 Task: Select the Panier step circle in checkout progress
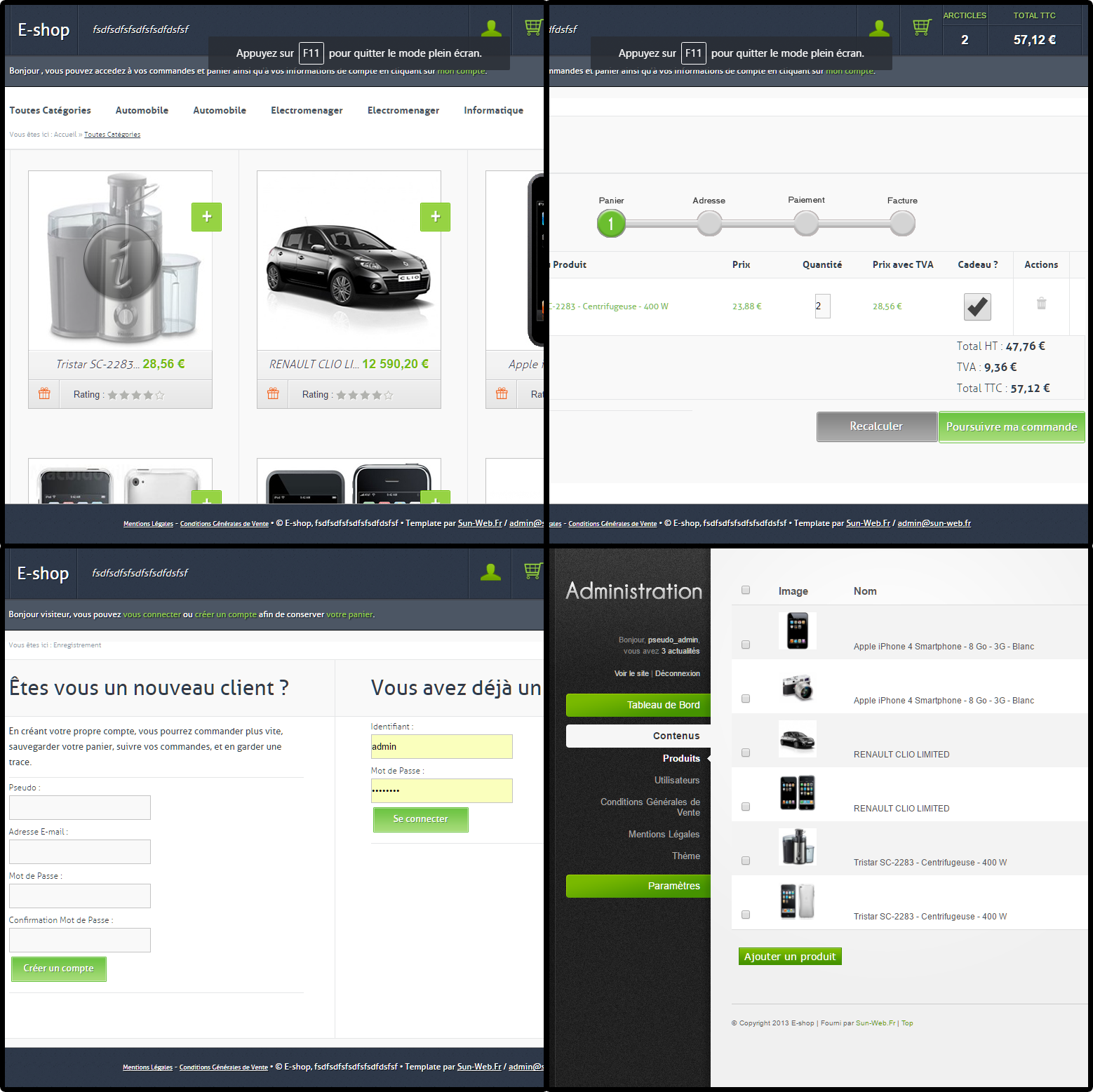611,223
